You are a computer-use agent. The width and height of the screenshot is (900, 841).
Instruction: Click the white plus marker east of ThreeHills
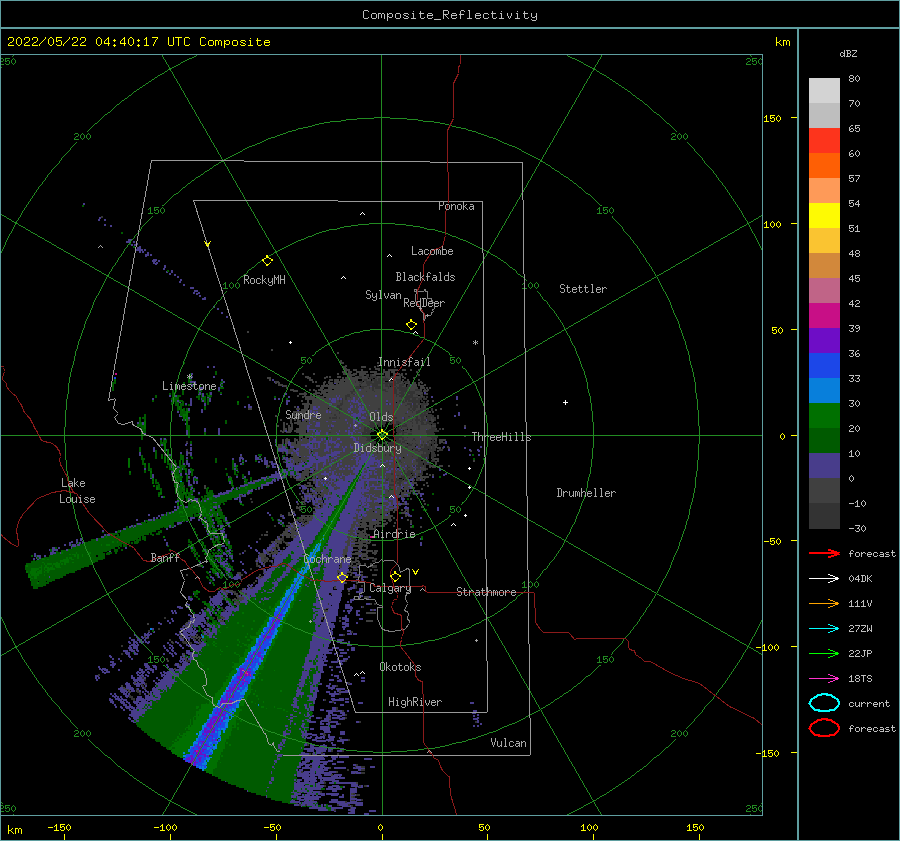tap(565, 402)
